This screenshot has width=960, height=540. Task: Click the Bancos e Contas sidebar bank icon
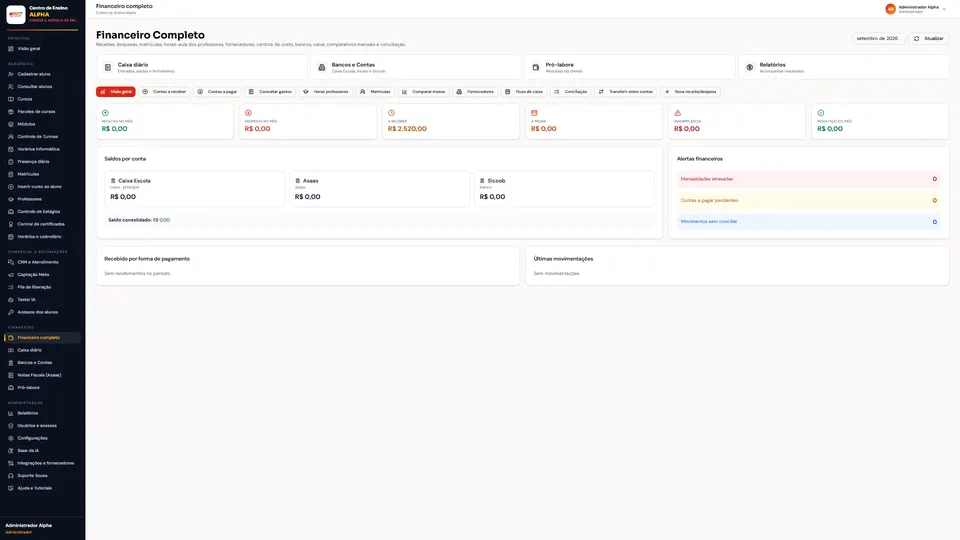(10, 362)
